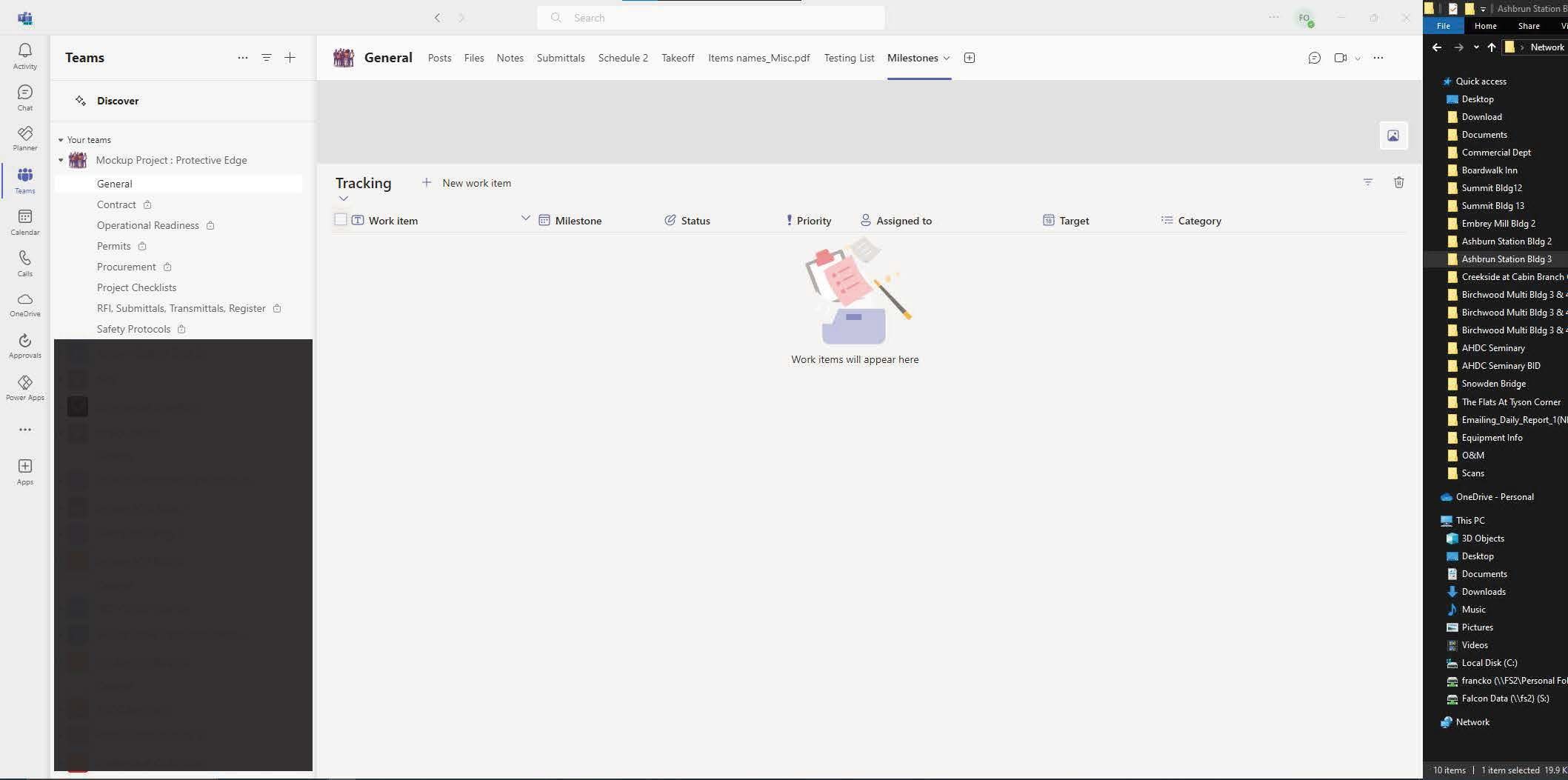Go up one folder in File Explorer

pyautogui.click(x=1492, y=47)
